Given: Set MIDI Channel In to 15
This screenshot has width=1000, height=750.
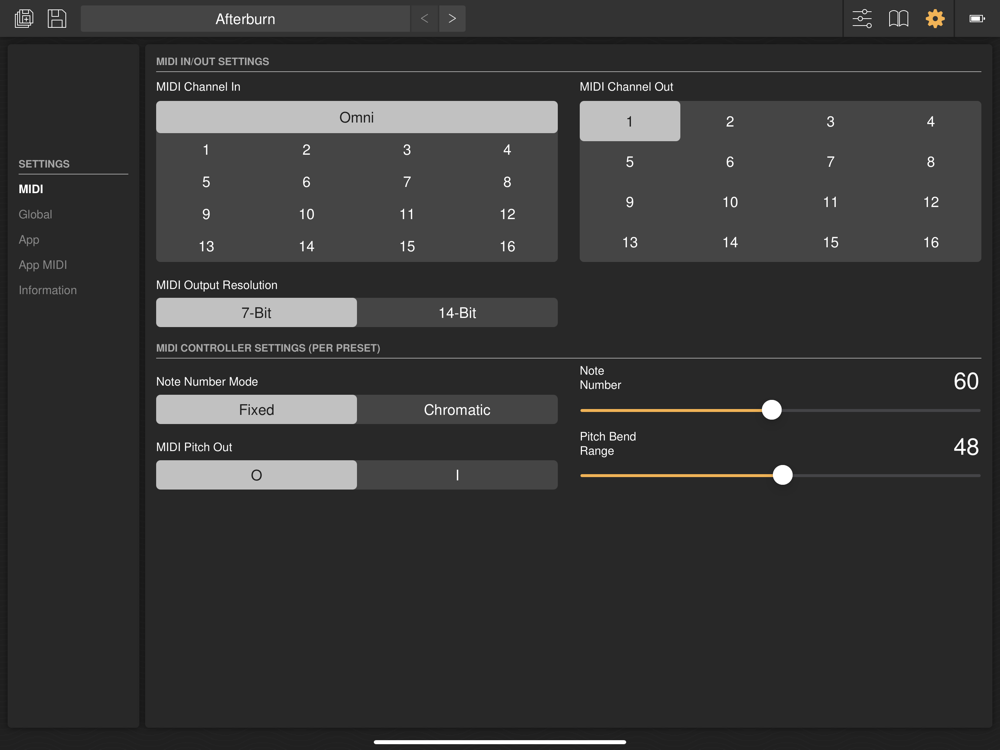Looking at the screenshot, I should [407, 246].
